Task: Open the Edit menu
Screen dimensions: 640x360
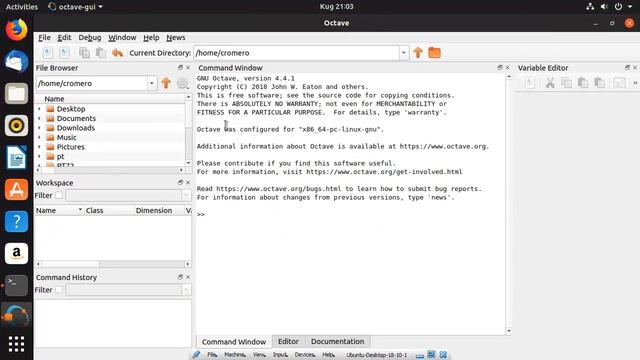Action: (x=64, y=37)
